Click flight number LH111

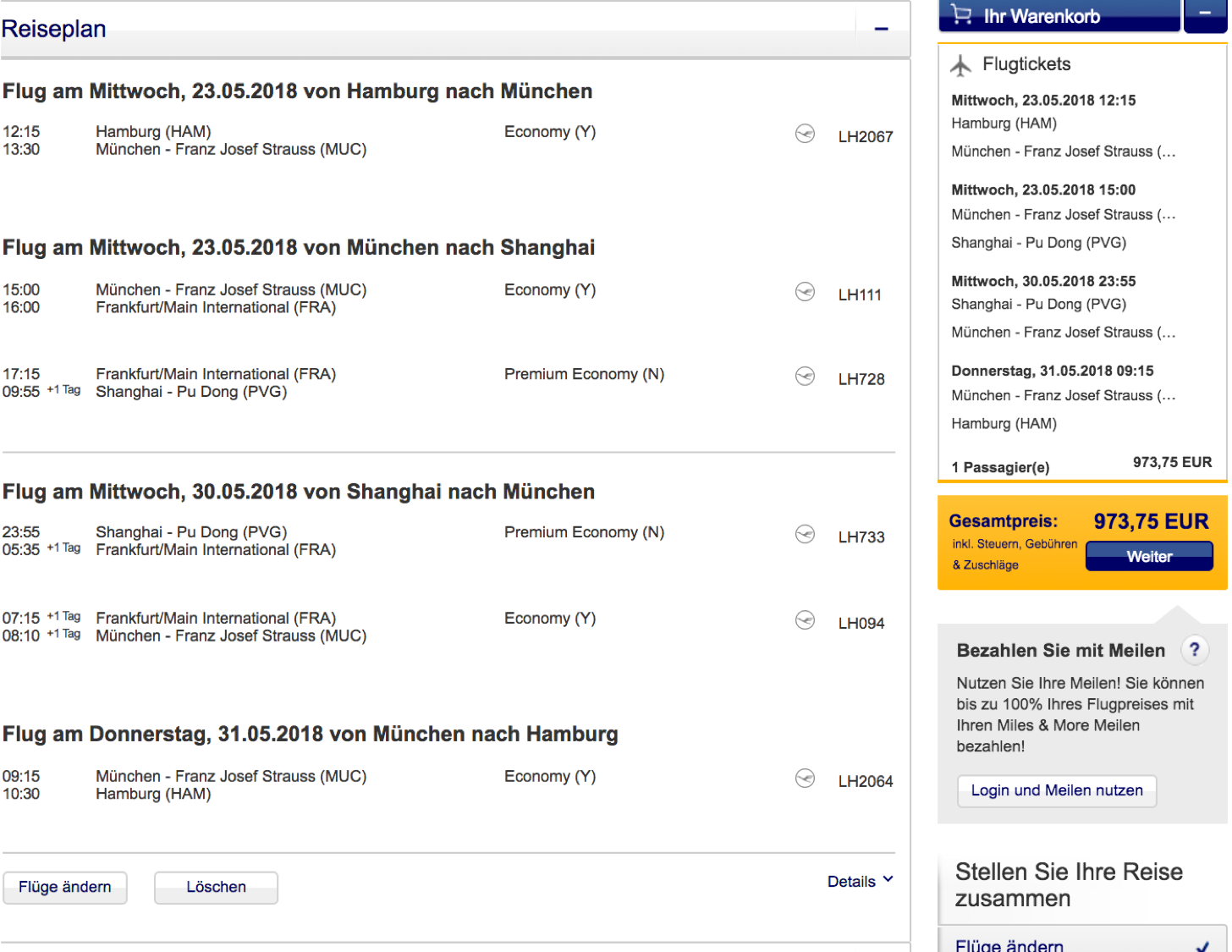(860, 294)
